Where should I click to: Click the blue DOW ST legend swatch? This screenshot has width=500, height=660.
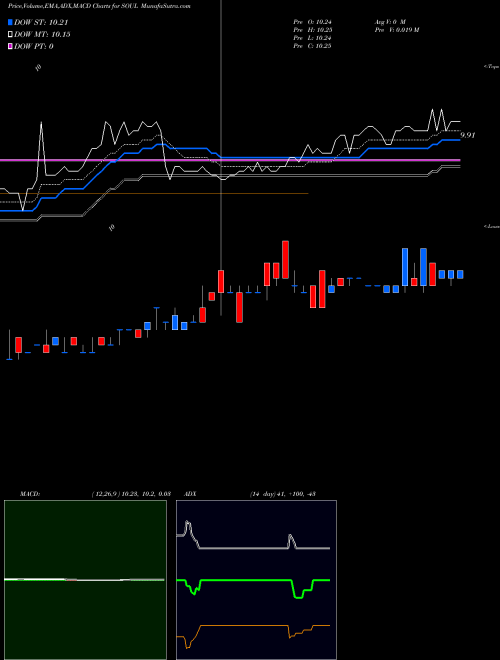pos(11,23)
